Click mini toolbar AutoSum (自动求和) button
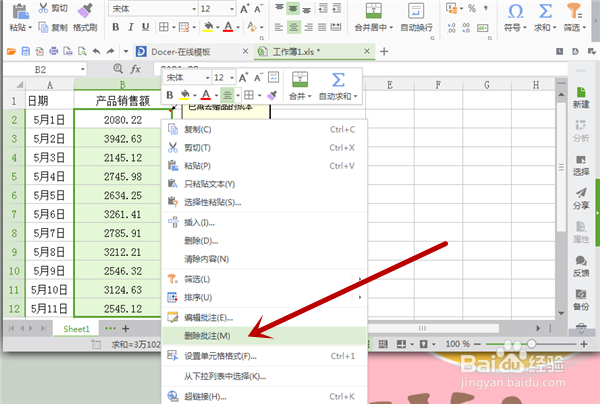Image resolution: width=600 pixels, height=404 pixels. [338, 86]
